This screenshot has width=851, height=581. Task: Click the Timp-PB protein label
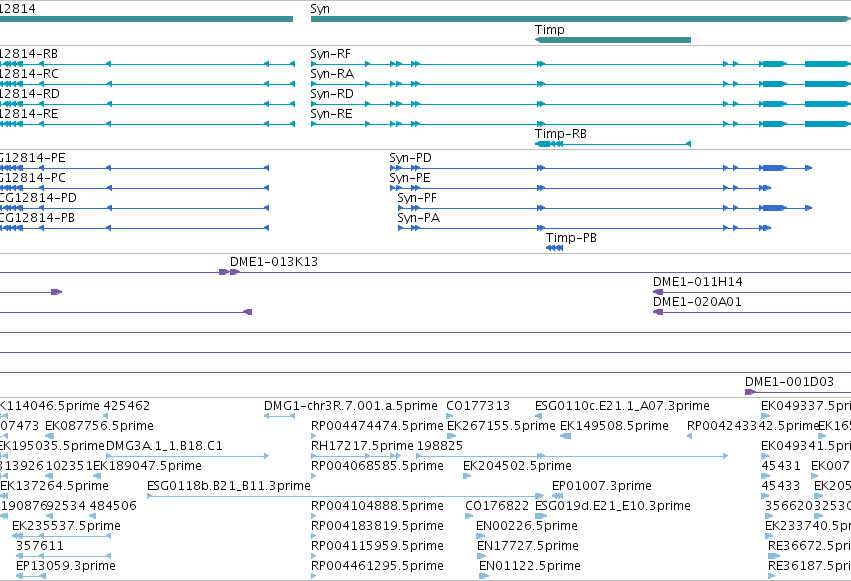[x=571, y=238]
